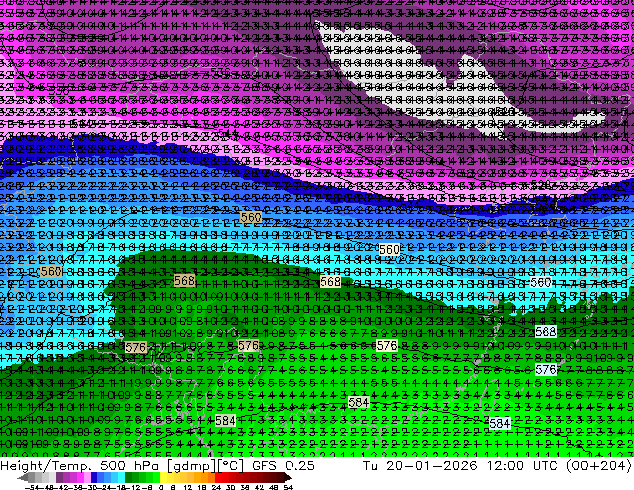634x490 pixels.
Task: Click the white-background 560 contour label
Action: (x=541, y=283)
